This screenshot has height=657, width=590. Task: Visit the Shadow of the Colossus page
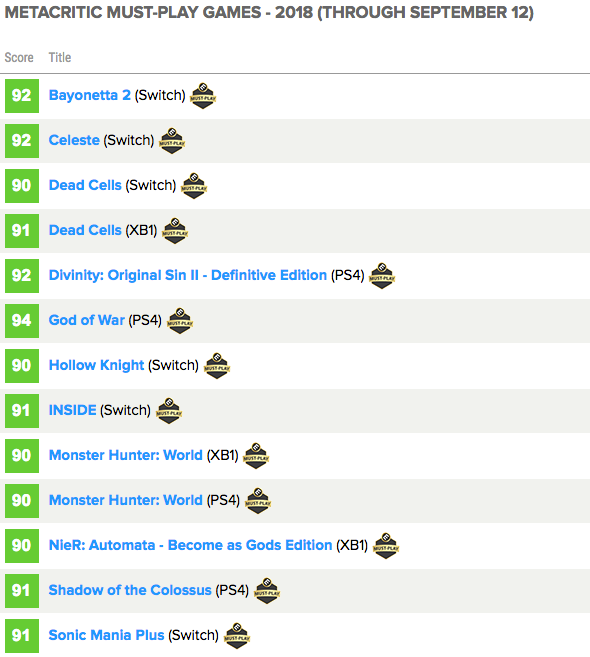(130, 590)
